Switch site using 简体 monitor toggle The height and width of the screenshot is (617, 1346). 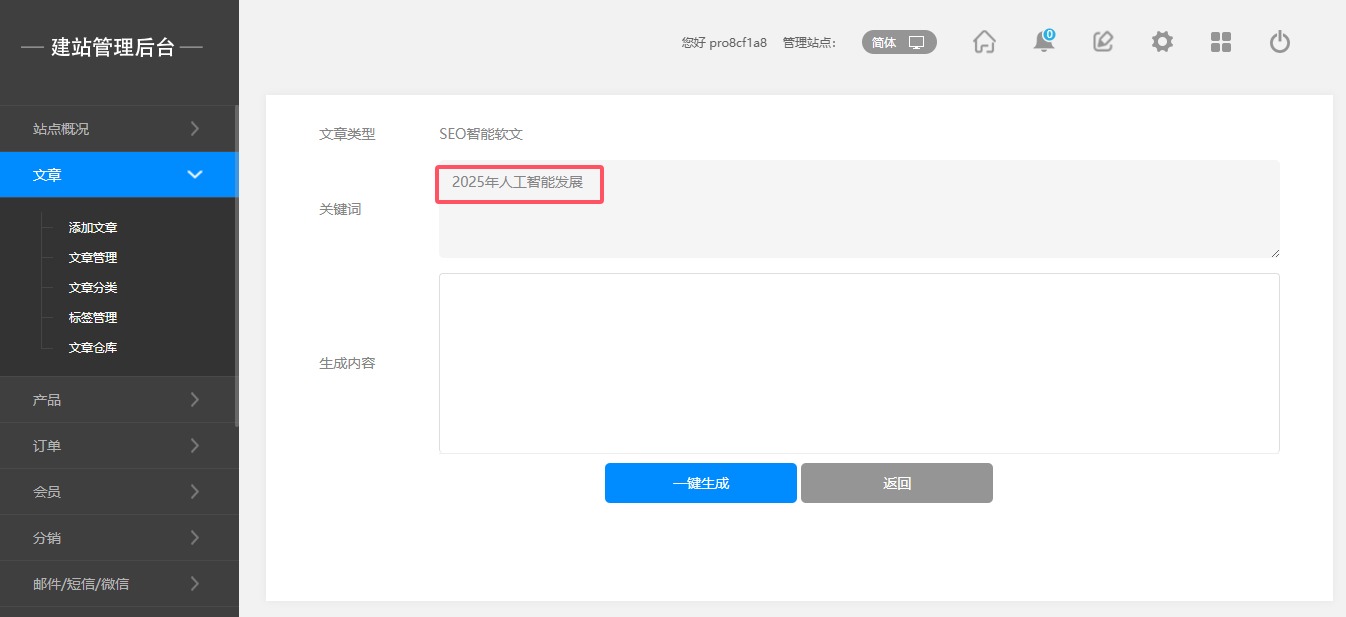[899, 42]
